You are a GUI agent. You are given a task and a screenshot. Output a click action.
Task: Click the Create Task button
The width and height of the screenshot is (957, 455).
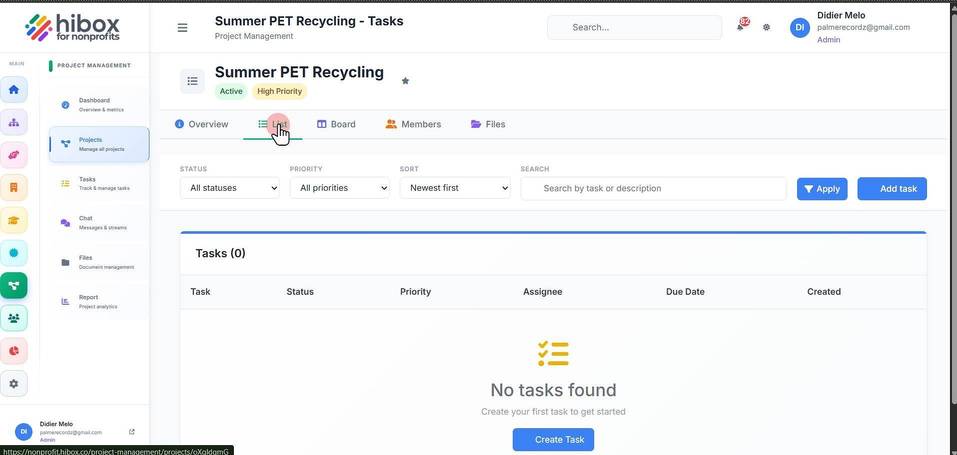[553, 439]
